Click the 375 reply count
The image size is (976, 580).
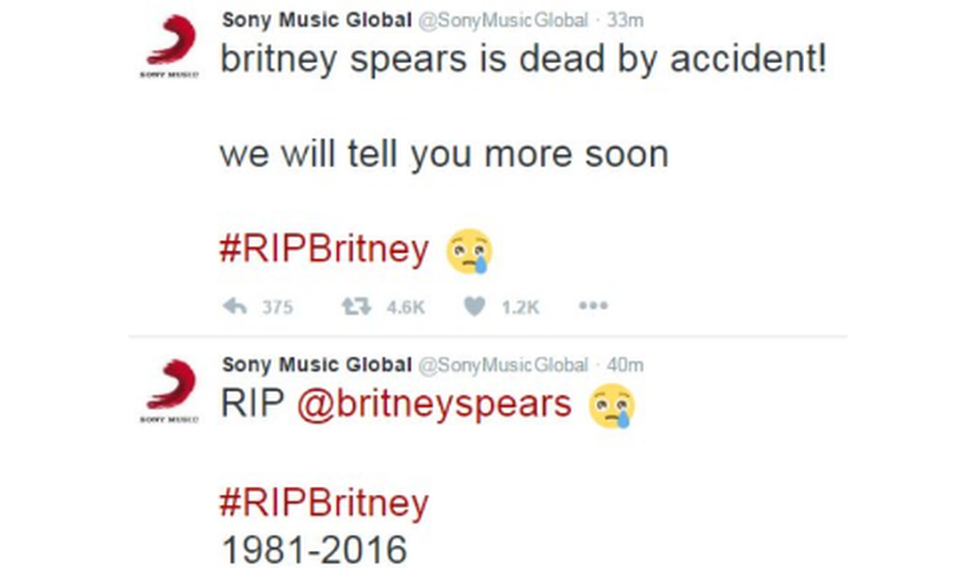(x=277, y=308)
